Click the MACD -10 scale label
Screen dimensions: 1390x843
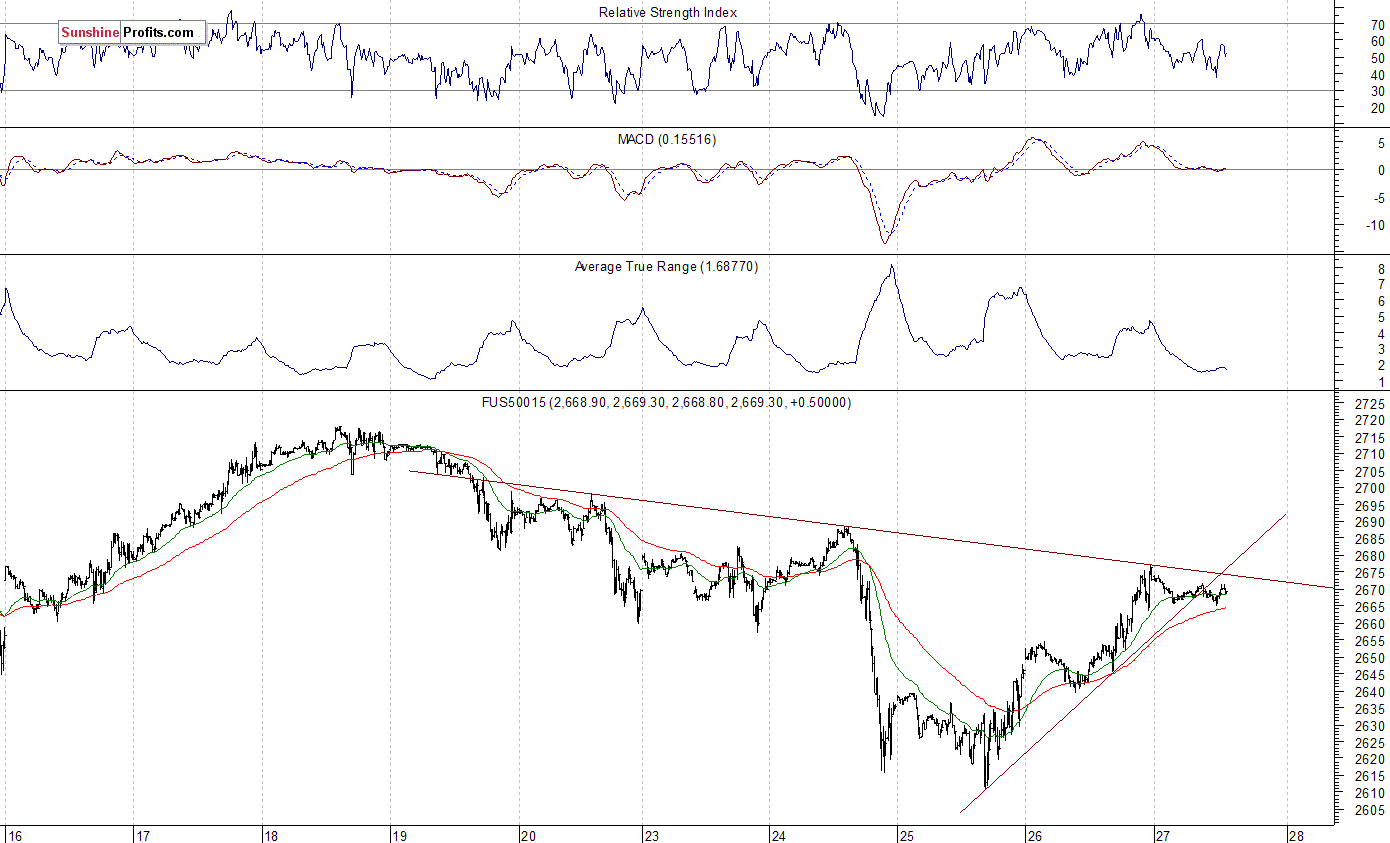coord(1375,225)
